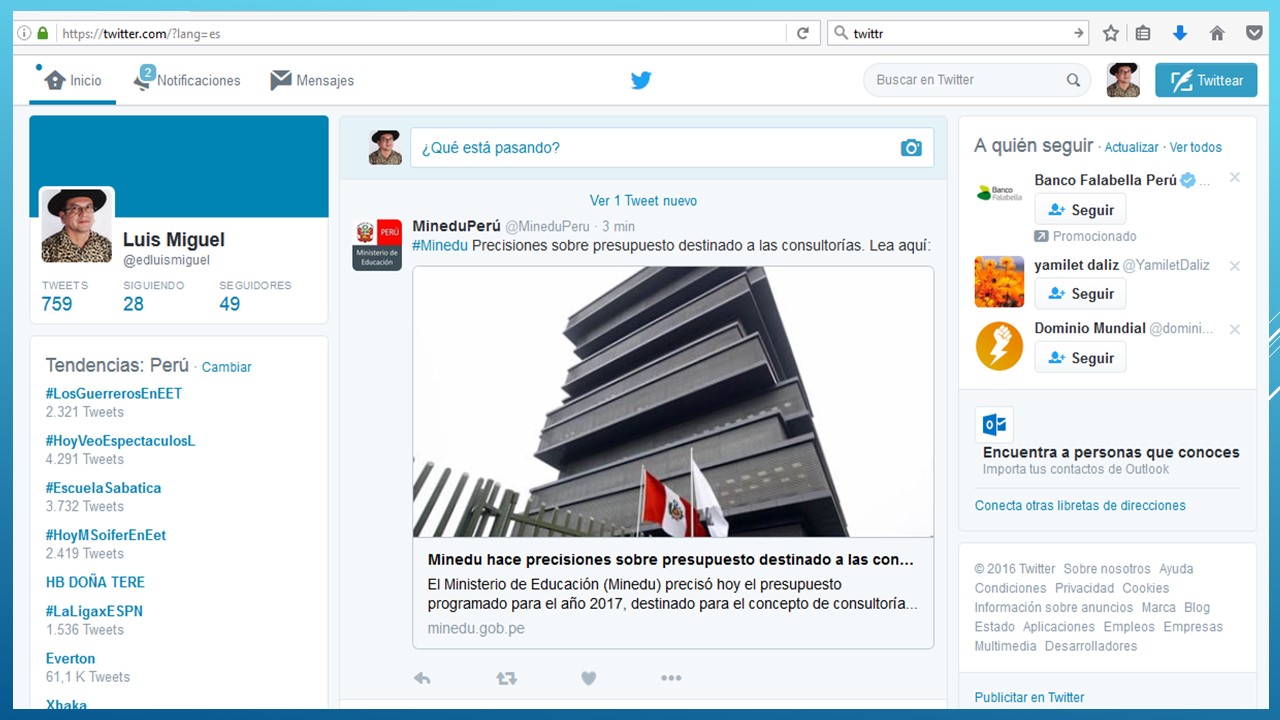Click the Ayuda footer link
1280x720 pixels.
[1176, 569]
